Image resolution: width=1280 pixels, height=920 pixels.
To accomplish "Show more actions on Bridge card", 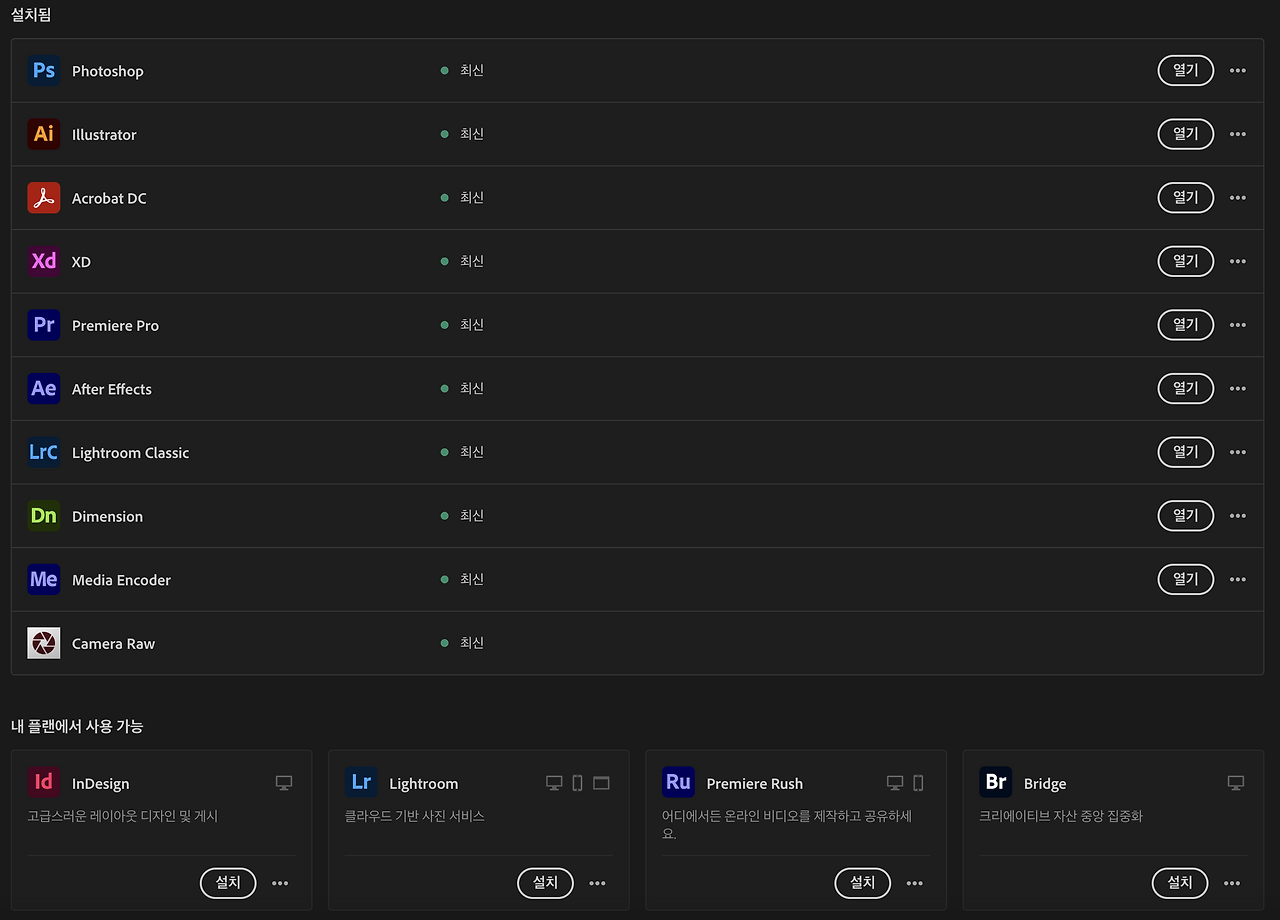I will [x=1232, y=883].
